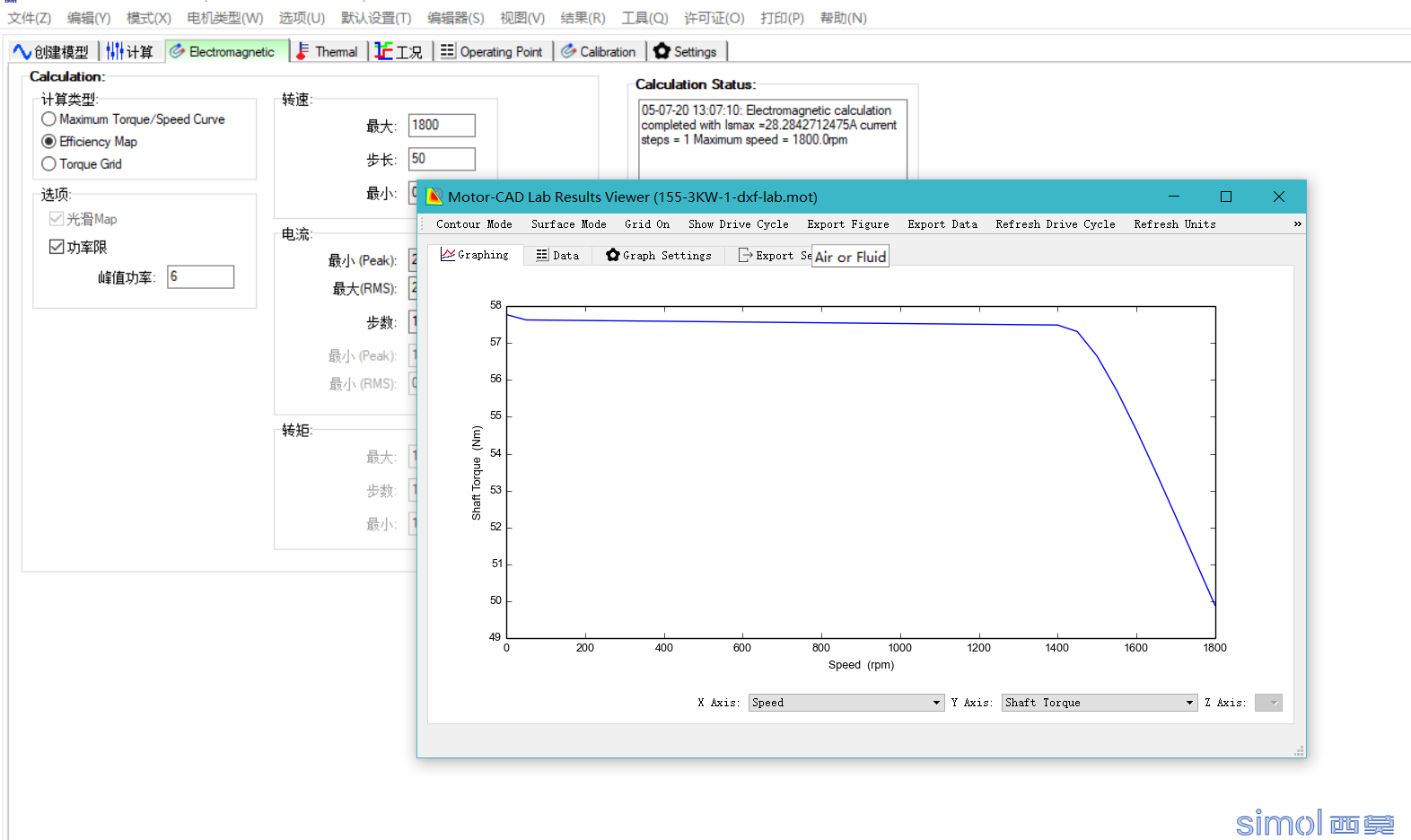Open the 编辑(Y) menu

tap(89, 18)
